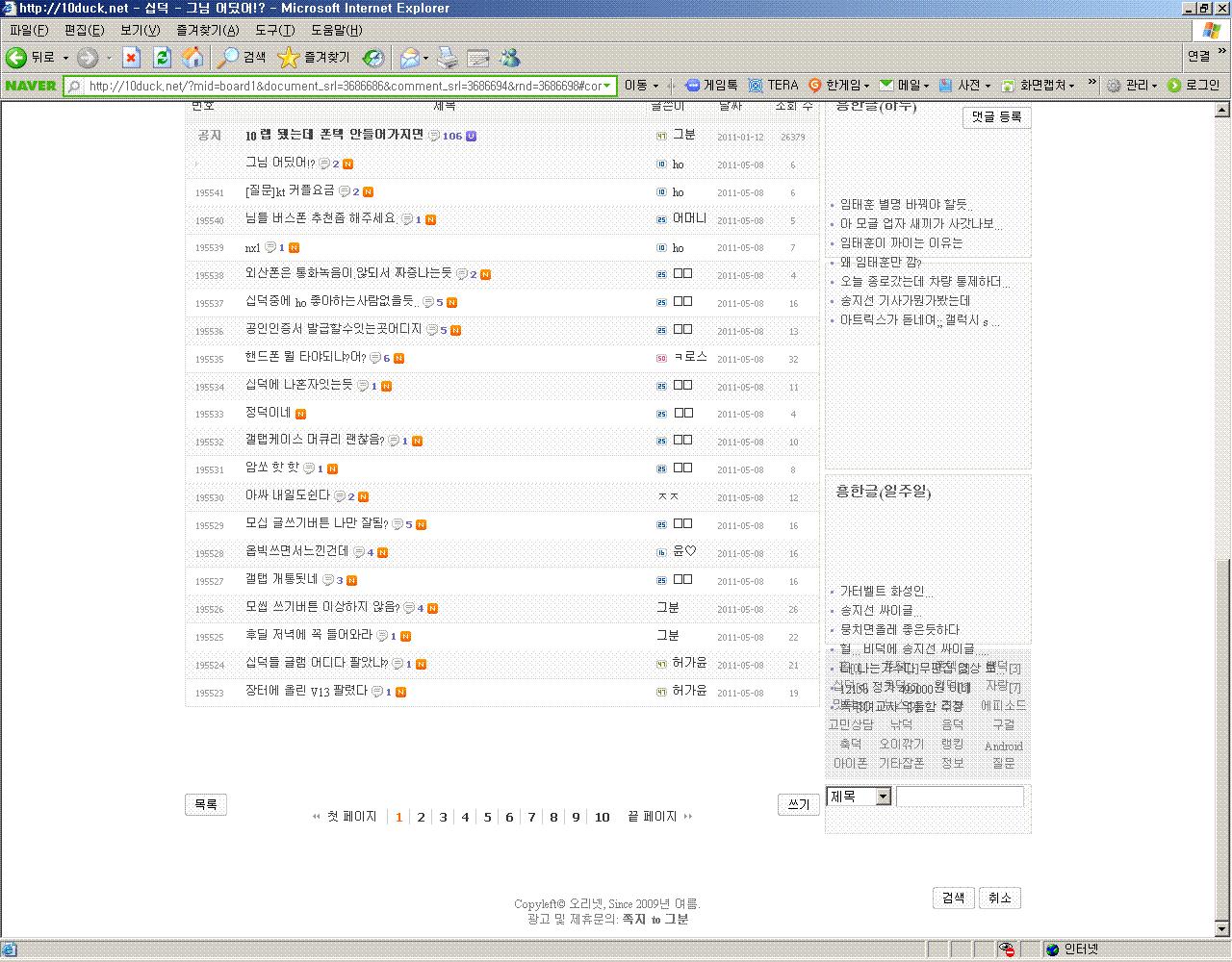This screenshot has width=1232, height=962.
Task: Click the Forward navigation arrow icon
Action: pos(88,58)
